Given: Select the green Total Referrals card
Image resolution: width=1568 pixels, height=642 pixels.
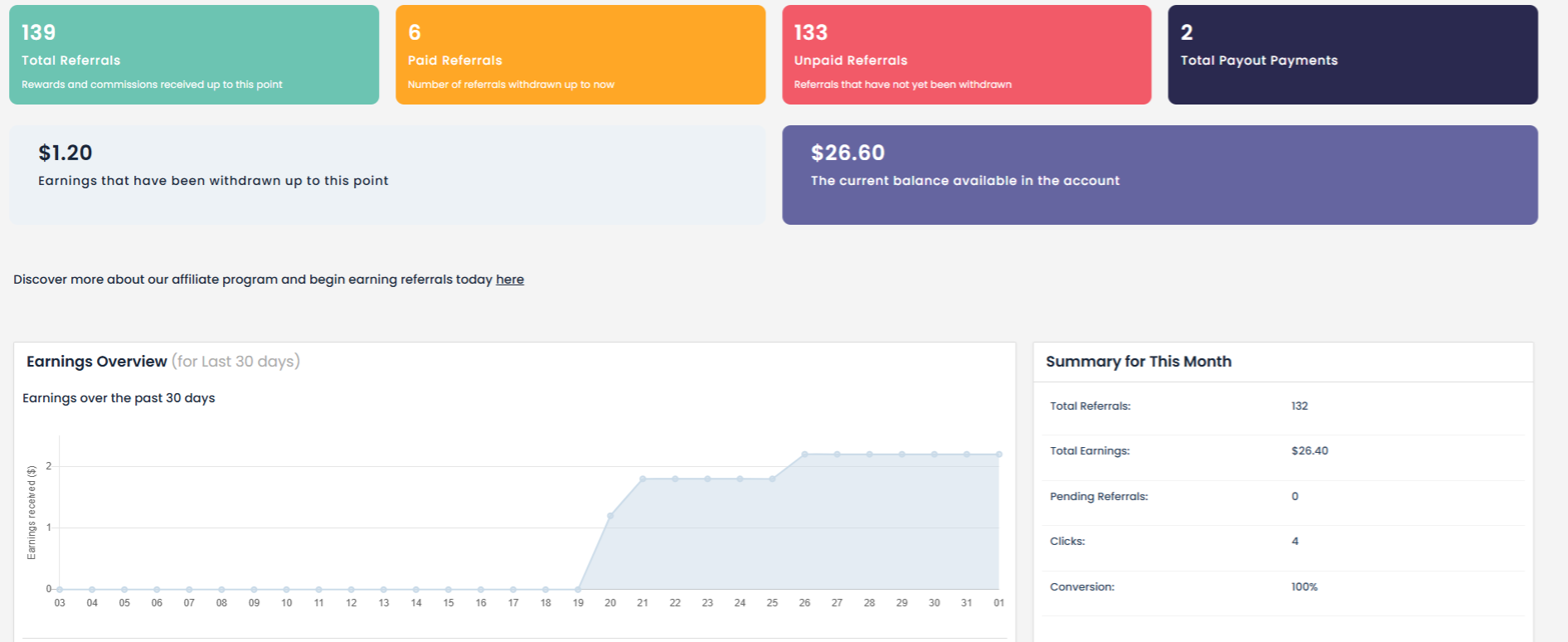Looking at the screenshot, I should click(194, 55).
